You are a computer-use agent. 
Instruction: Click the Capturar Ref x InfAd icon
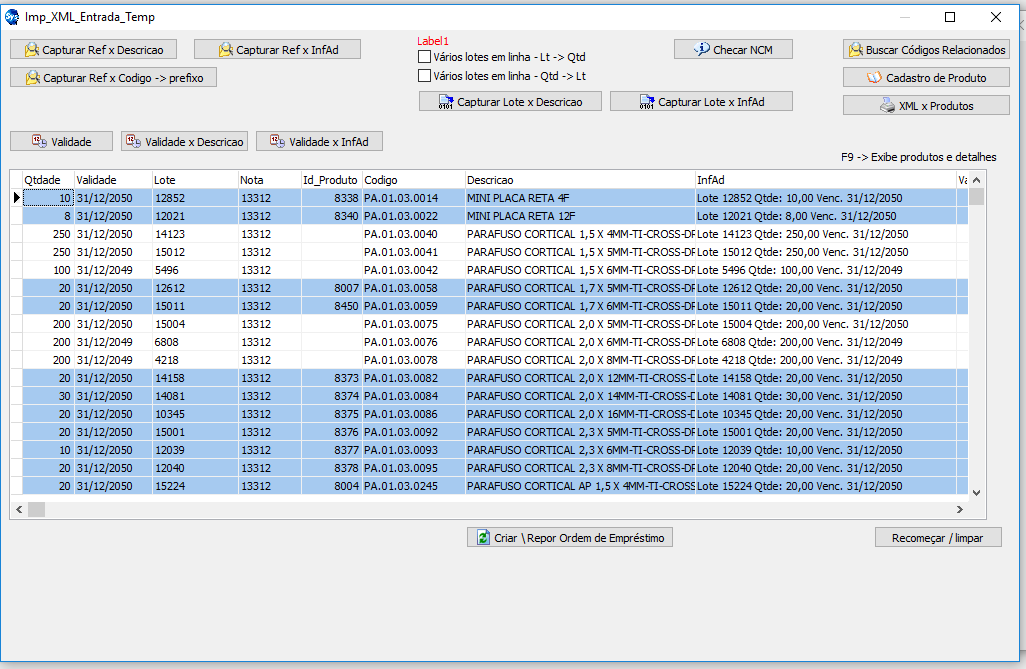[x=226, y=50]
